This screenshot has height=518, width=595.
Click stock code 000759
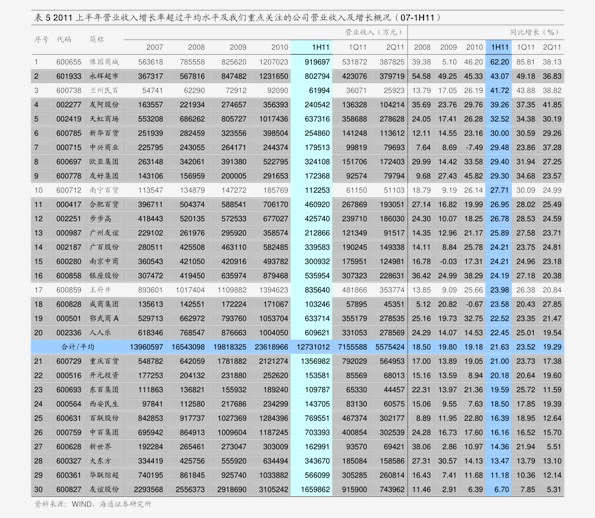69,433
